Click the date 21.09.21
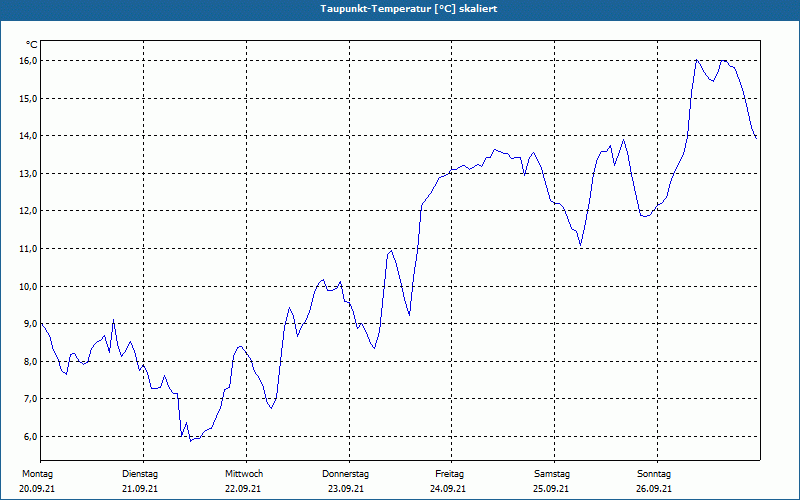Image resolution: width=800 pixels, height=500 pixels. coord(140,489)
